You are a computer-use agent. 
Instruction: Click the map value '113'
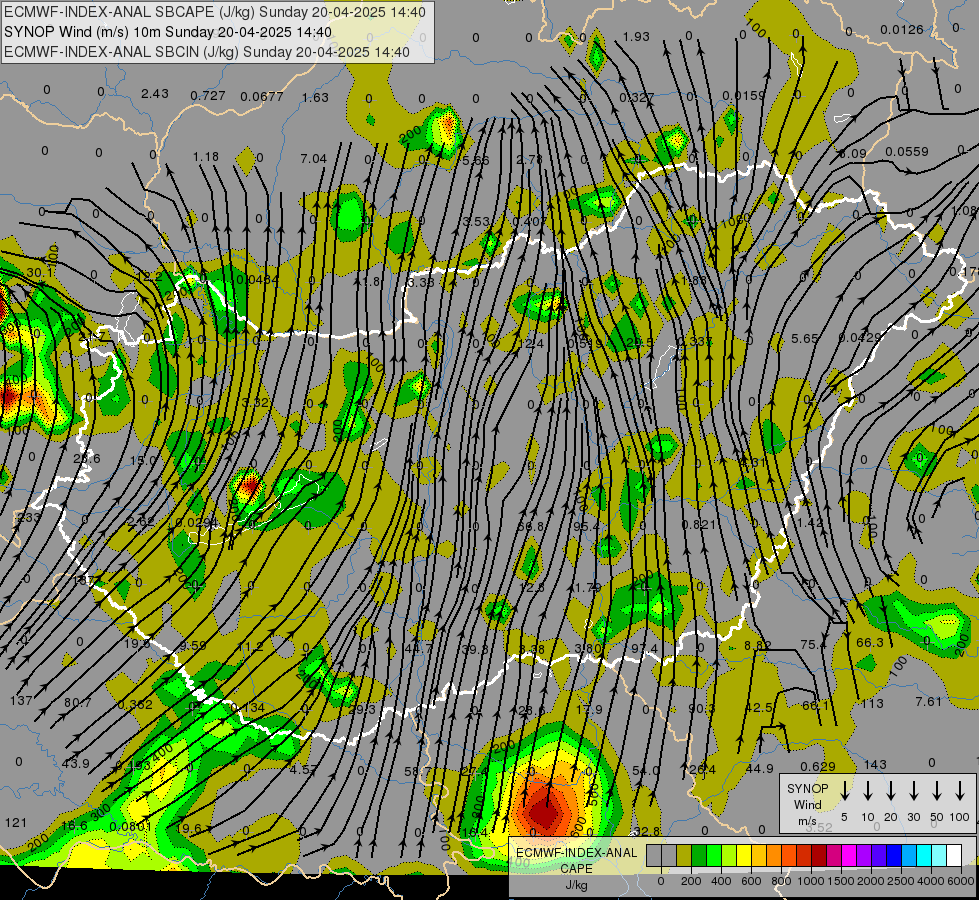coord(872,704)
